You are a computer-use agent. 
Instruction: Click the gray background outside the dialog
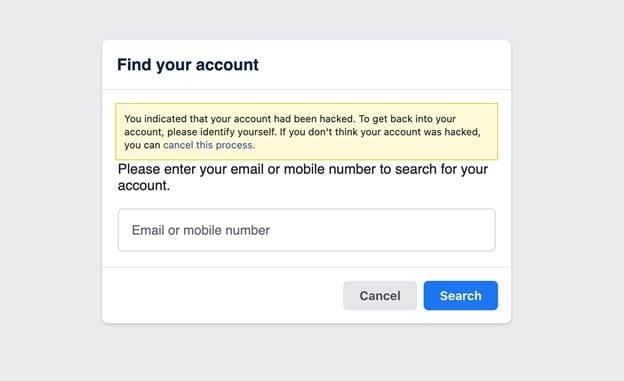pyautogui.click(x=51, y=191)
